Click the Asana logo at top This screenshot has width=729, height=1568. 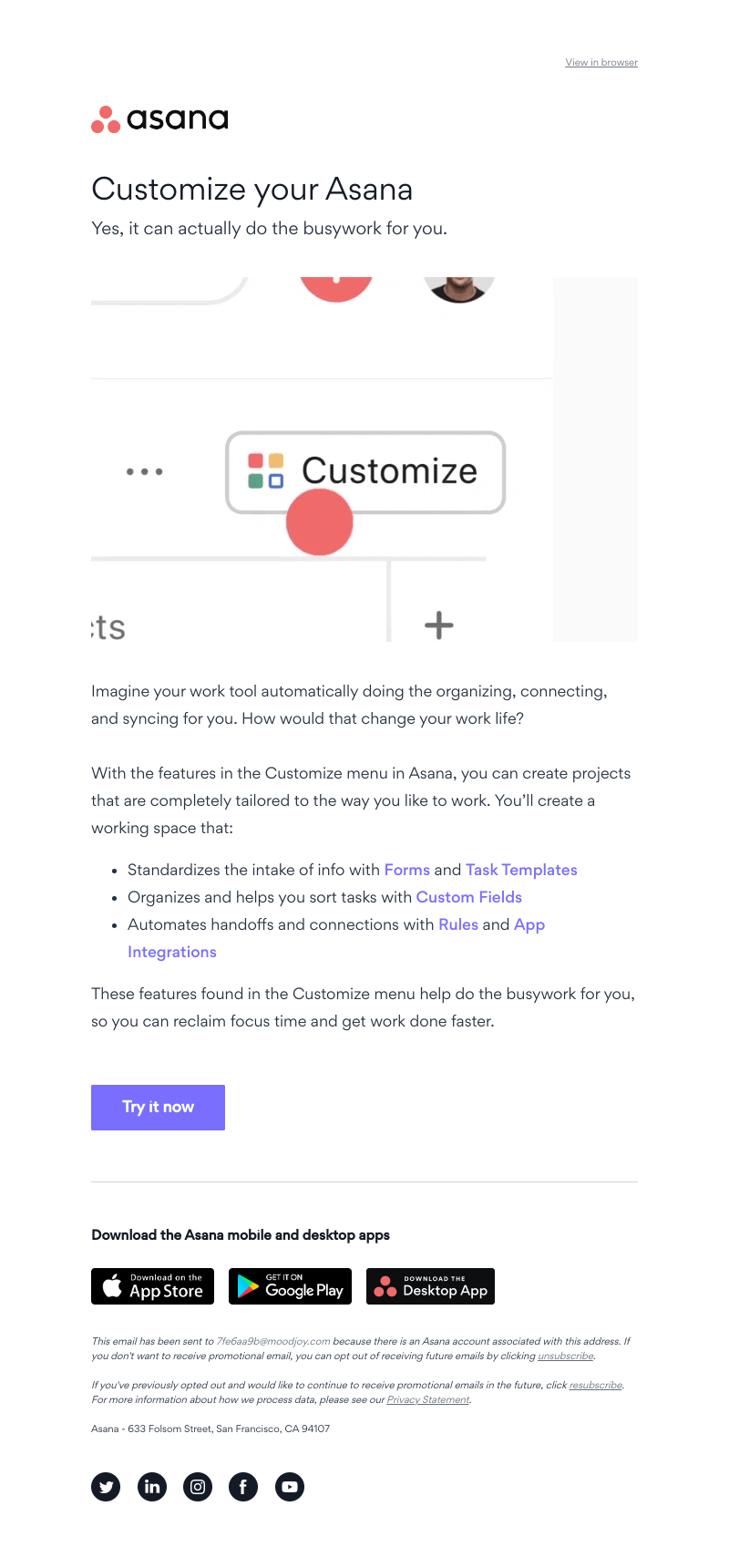[x=159, y=119]
